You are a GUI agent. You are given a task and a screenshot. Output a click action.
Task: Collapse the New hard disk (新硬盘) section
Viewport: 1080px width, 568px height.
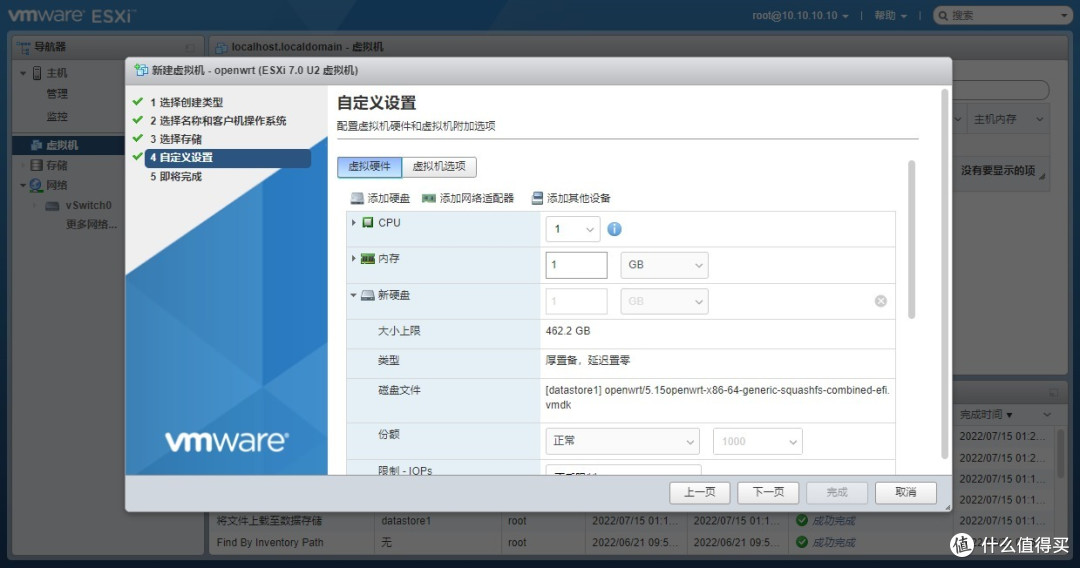pyautogui.click(x=354, y=295)
